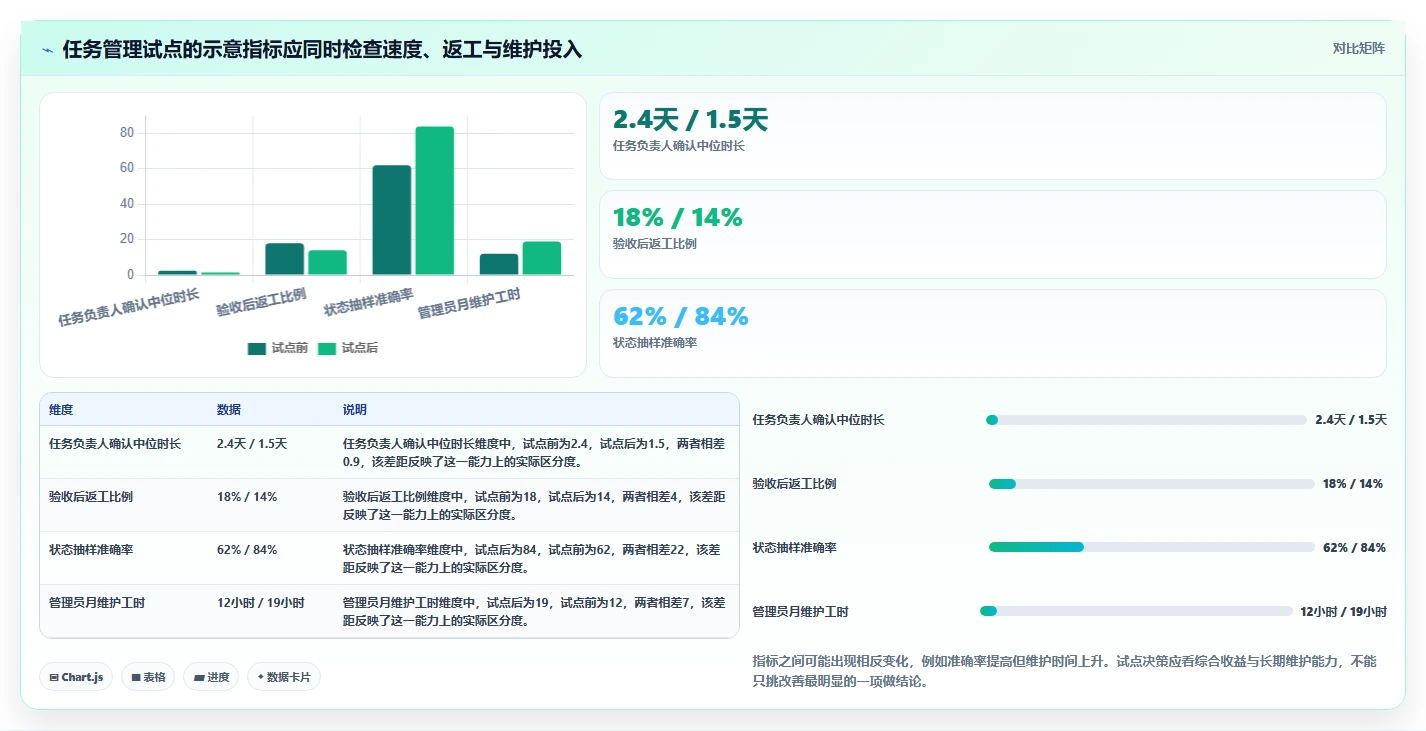Click the page title about 任务管理试点
Viewport: 1426px width, 731px height.
coord(322,49)
